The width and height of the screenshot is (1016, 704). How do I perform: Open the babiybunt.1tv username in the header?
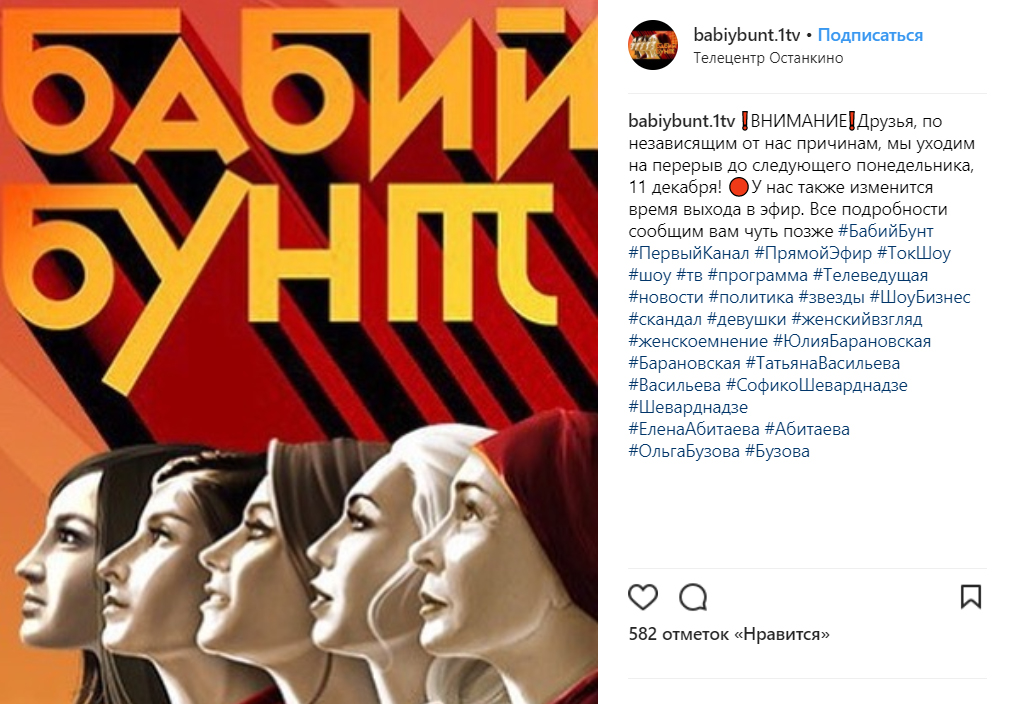click(x=746, y=35)
